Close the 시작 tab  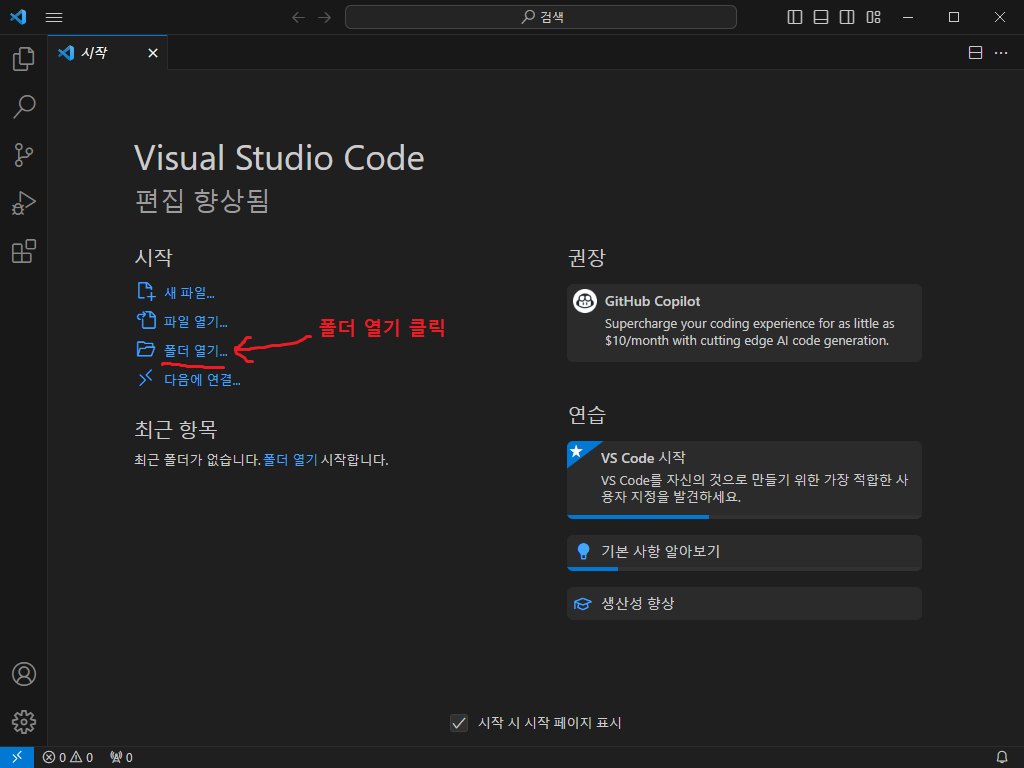pos(153,53)
